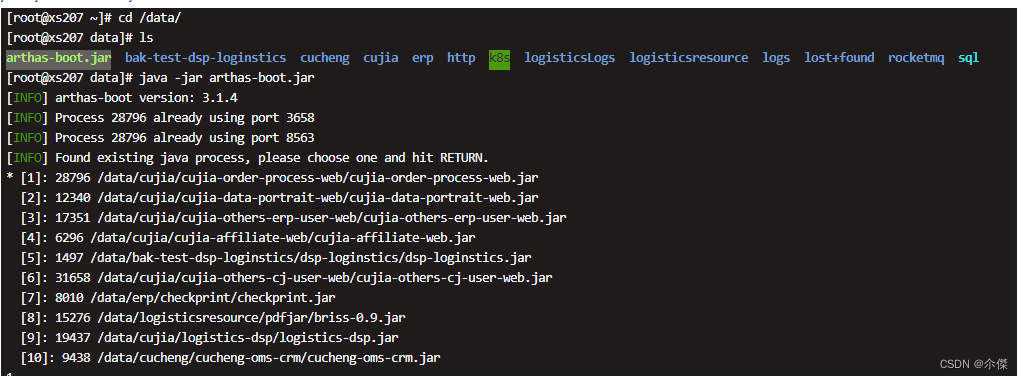The width and height of the screenshot is (1024, 380).
Task: Click the green highlighted k8s entry
Action: point(500,58)
